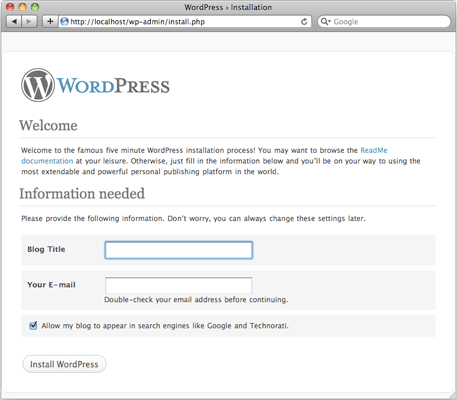Go forward with the Safari forward arrow
Viewport: 457px width, 400px height.
(x=29, y=22)
